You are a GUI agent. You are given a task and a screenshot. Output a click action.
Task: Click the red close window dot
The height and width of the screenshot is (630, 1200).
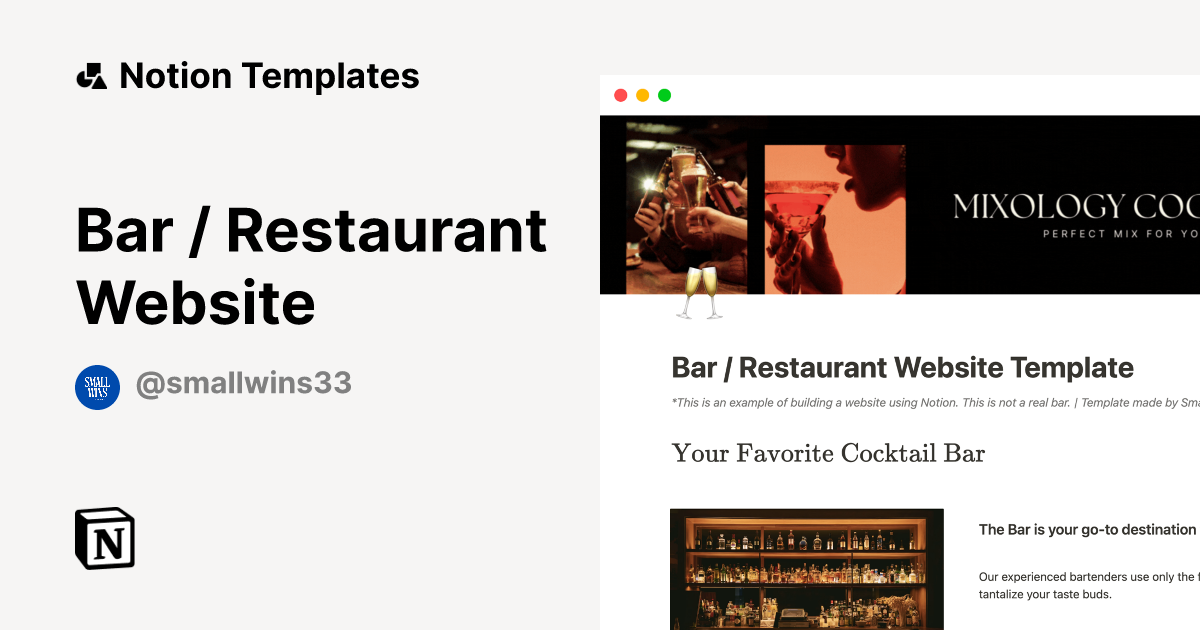pos(620,95)
